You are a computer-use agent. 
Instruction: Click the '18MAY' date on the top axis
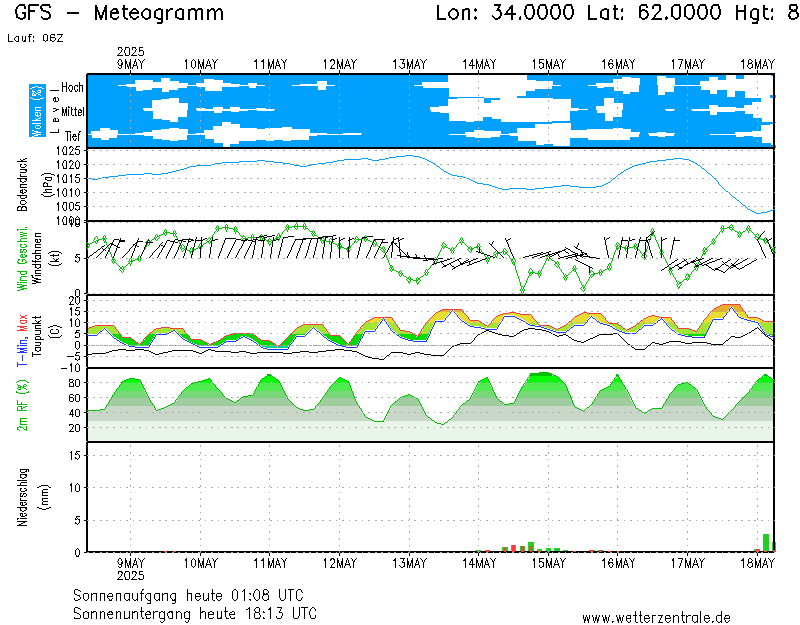[x=757, y=65]
